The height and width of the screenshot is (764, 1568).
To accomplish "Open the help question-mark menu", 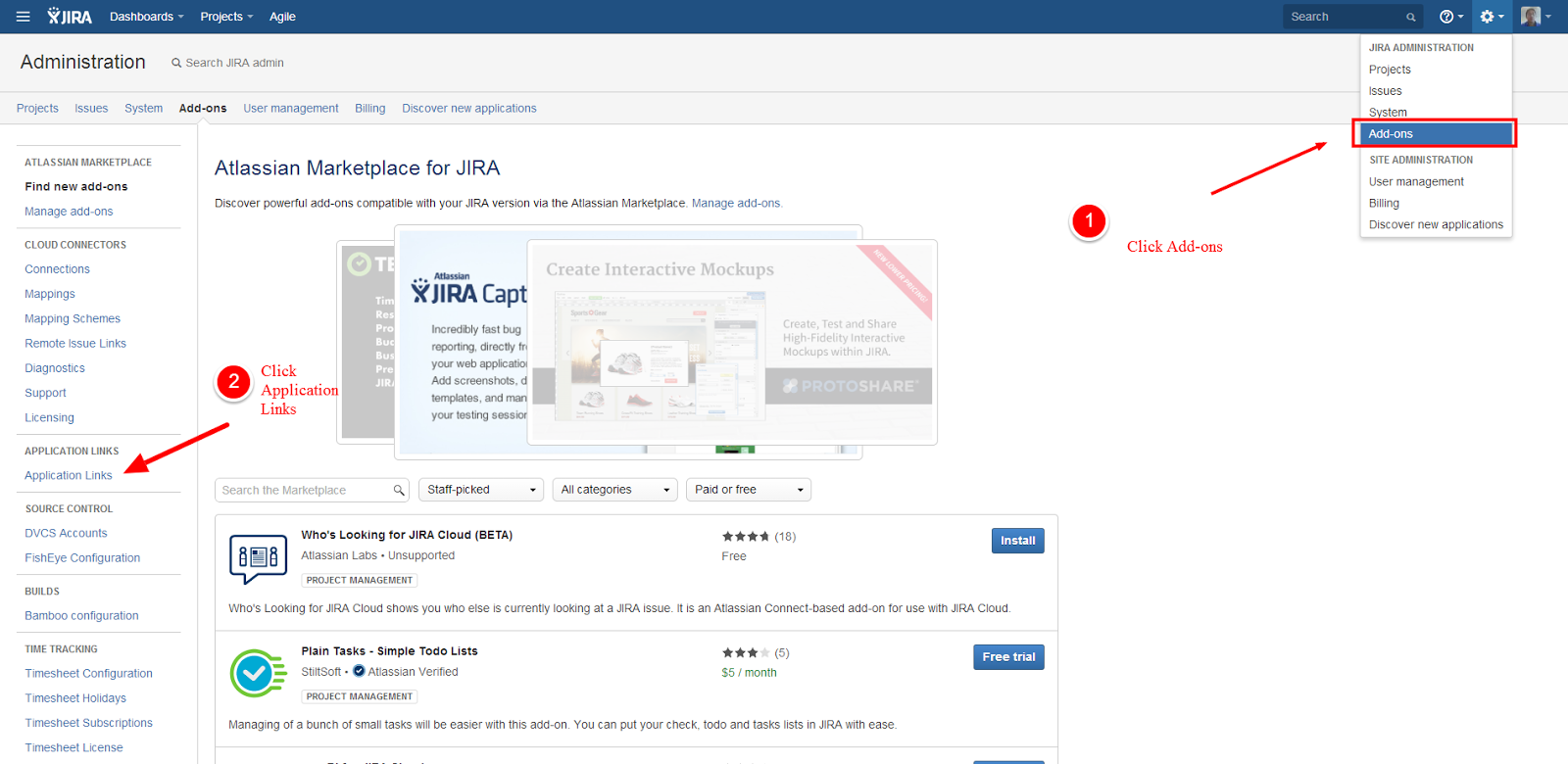I will tap(1451, 17).
